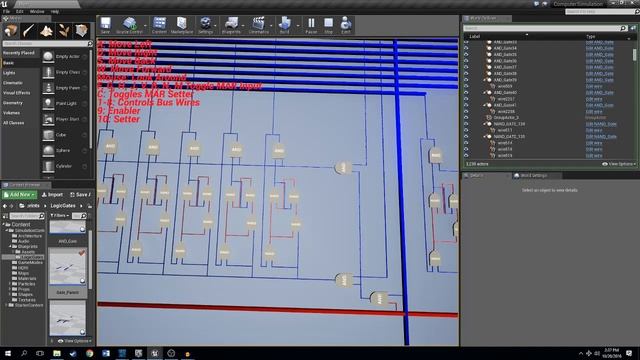Open Blueprints toolbar icon
Screen dimensions: 640x360
231,25
